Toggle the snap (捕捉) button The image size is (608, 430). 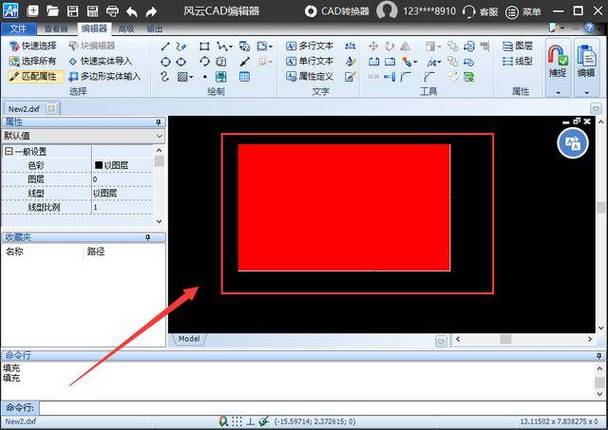(558, 61)
